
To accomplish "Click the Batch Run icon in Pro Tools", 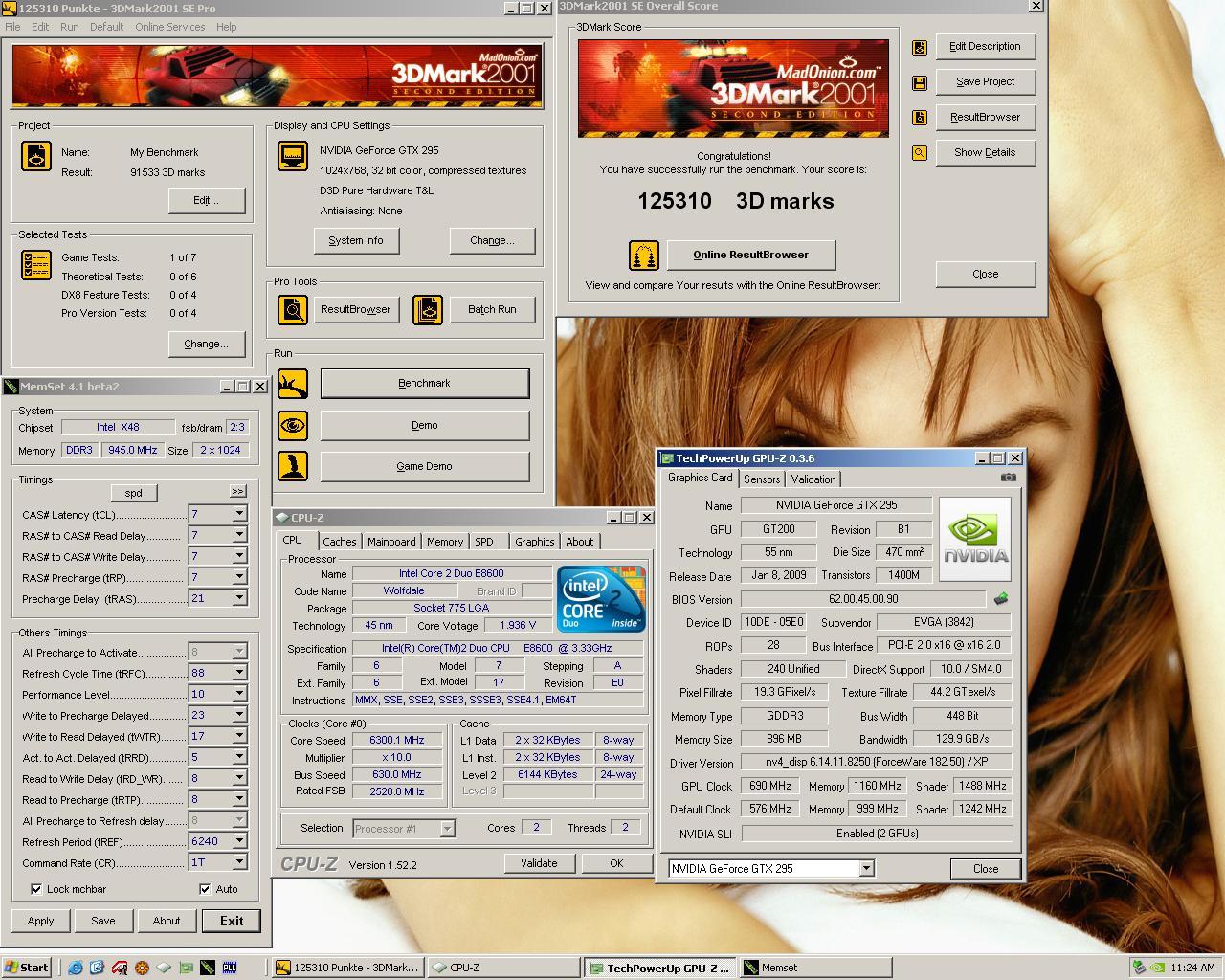I will point(428,309).
